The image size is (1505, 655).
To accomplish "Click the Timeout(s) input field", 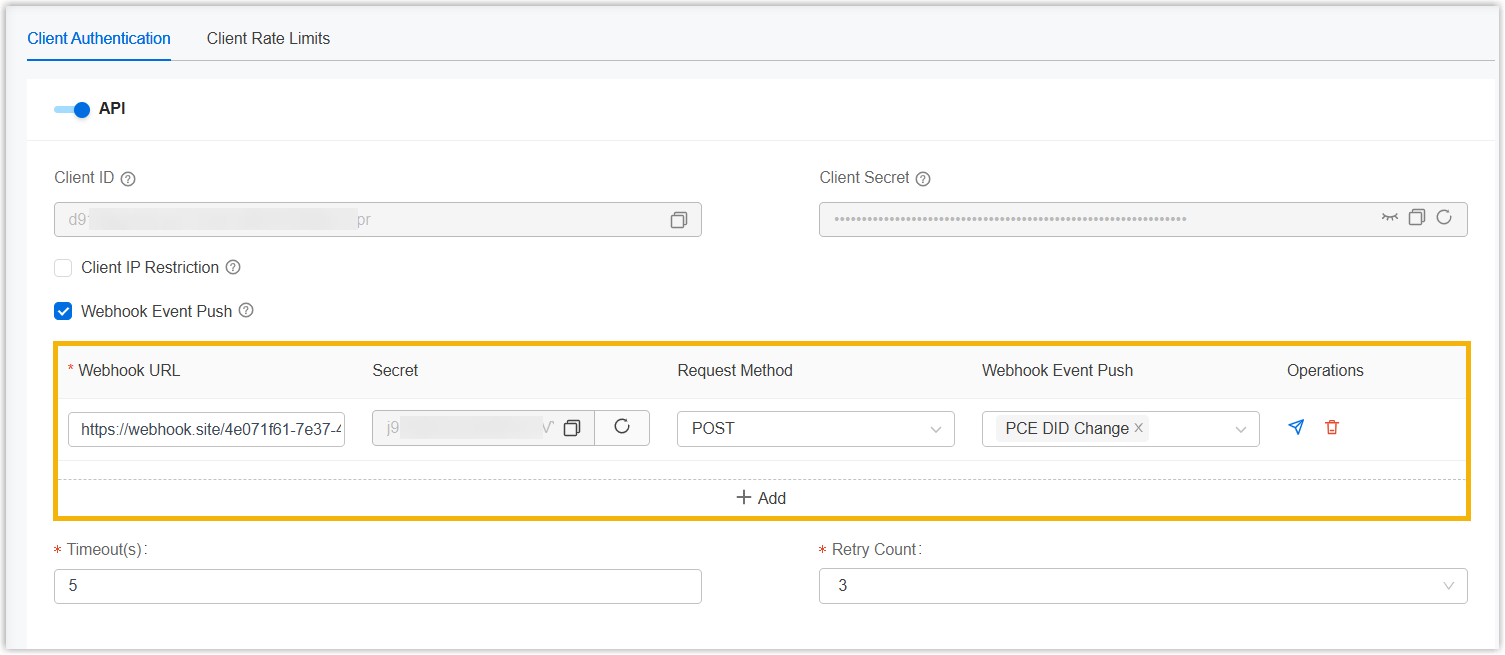I will (x=377, y=586).
